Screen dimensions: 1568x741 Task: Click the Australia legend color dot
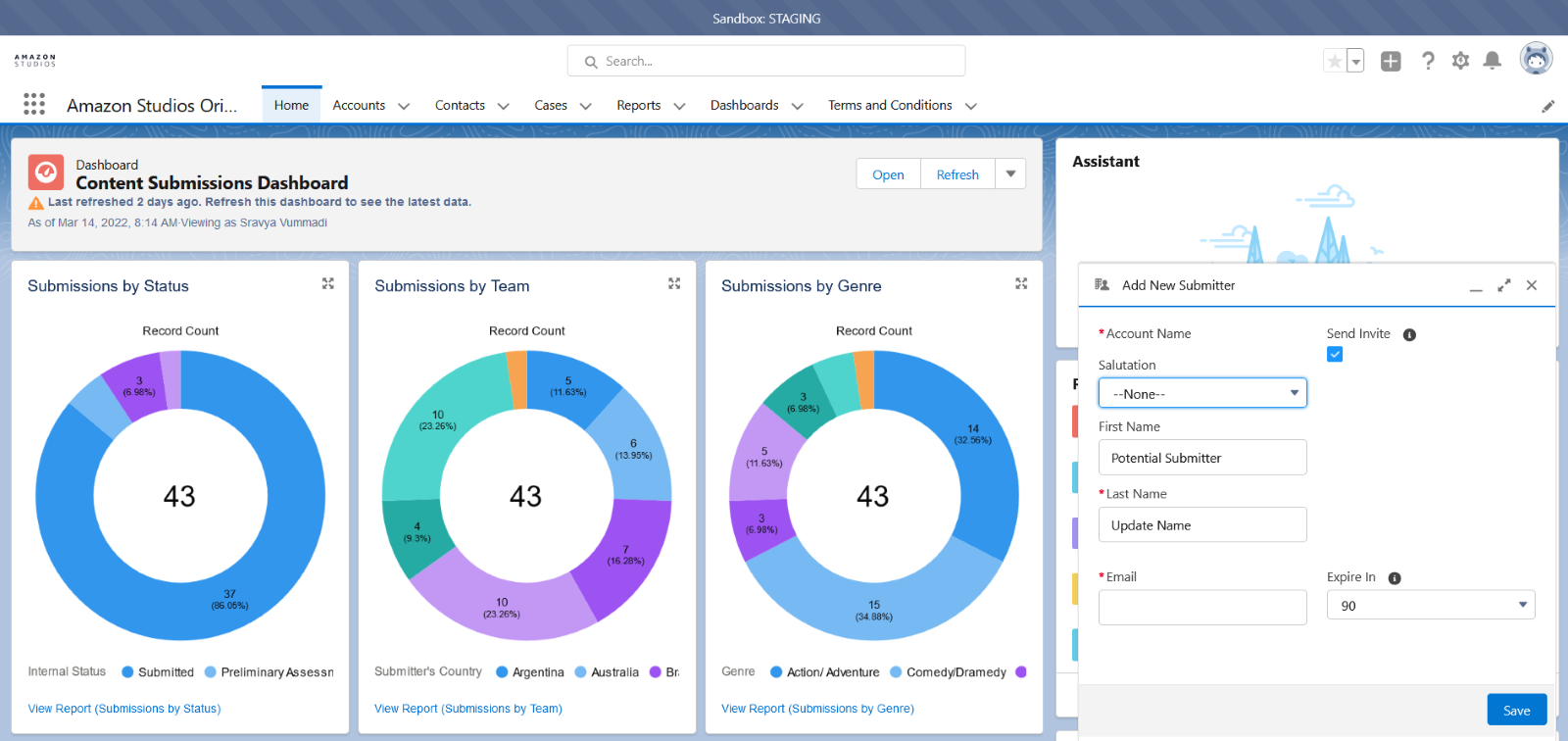pyautogui.click(x=580, y=672)
